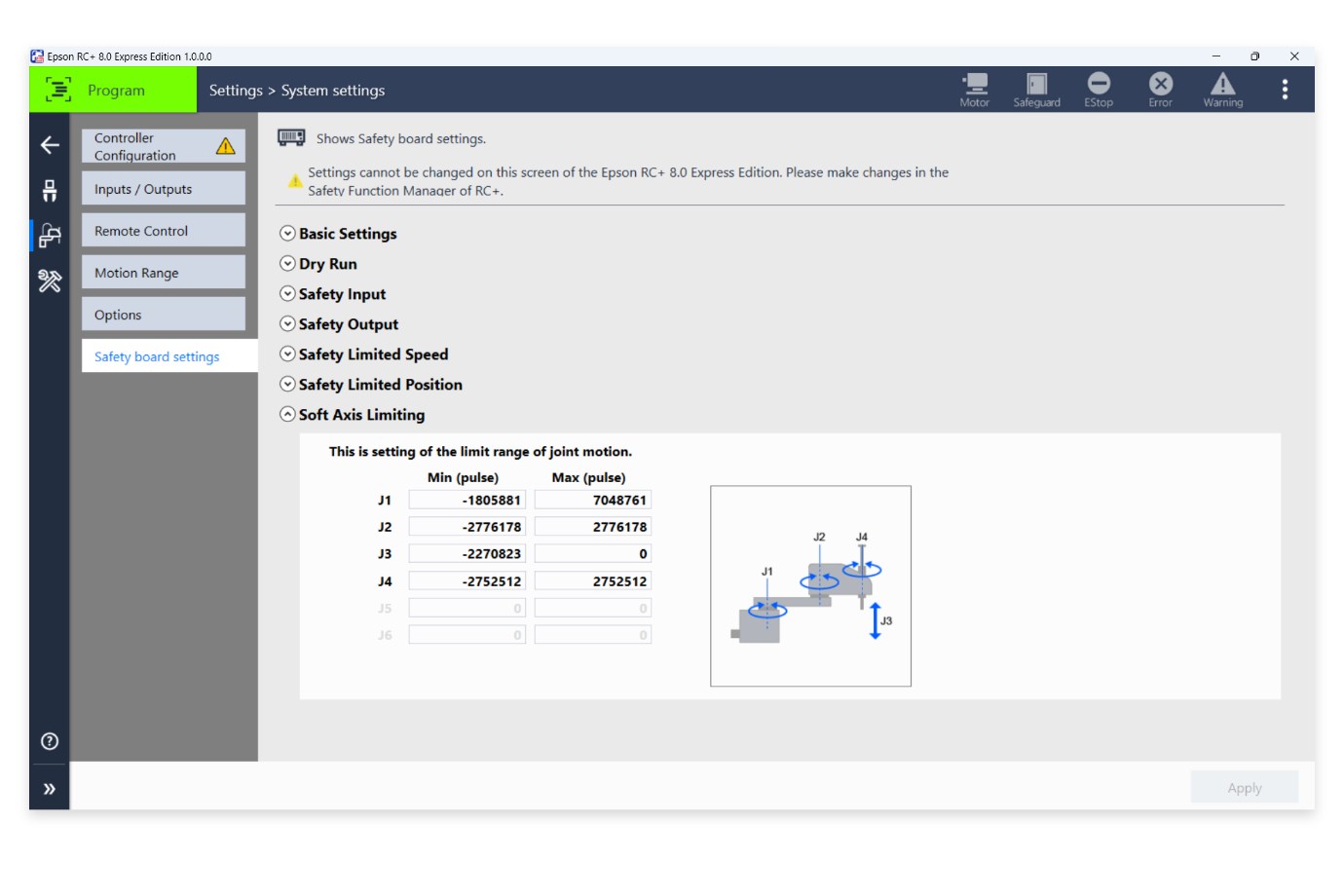The image size is (1344, 896).
Task: Expand the Safety Limited Position section
Action: (x=287, y=385)
